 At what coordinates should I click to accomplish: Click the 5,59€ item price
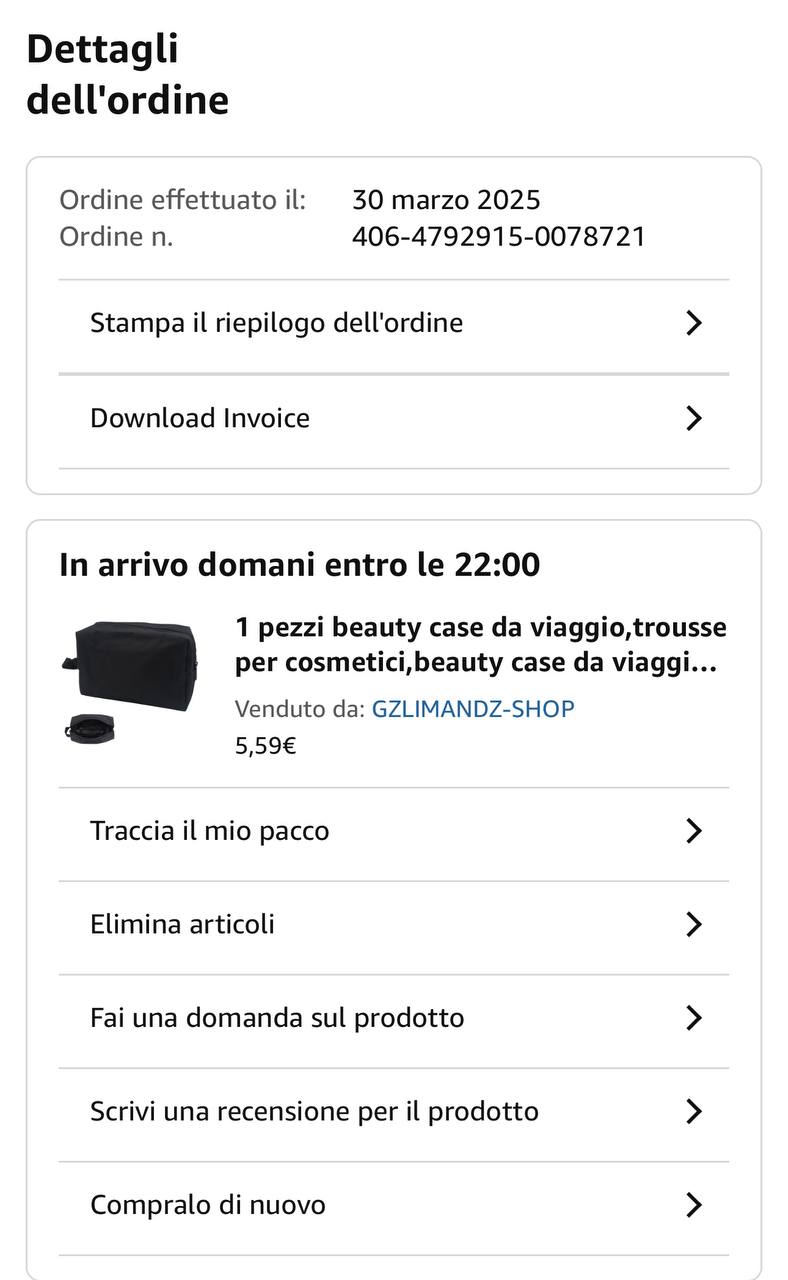[x=265, y=746]
